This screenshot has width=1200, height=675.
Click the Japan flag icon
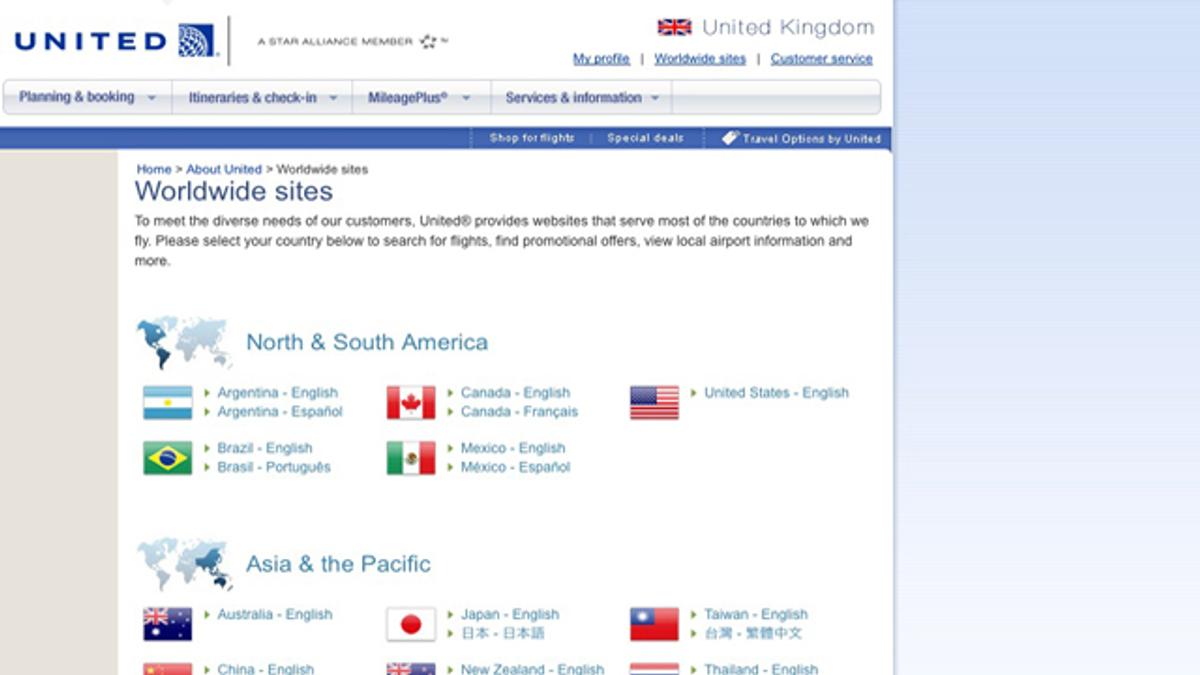coord(411,624)
